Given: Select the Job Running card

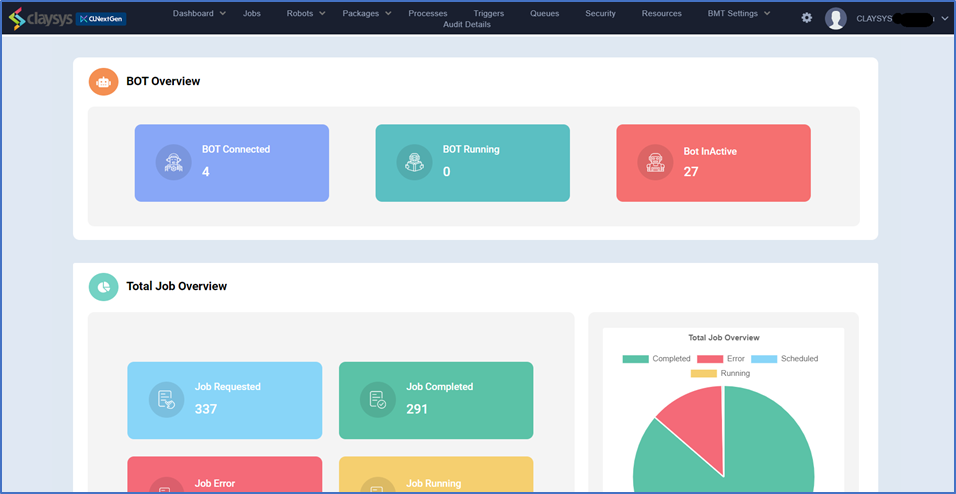Looking at the screenshot, I should point(436,474).
